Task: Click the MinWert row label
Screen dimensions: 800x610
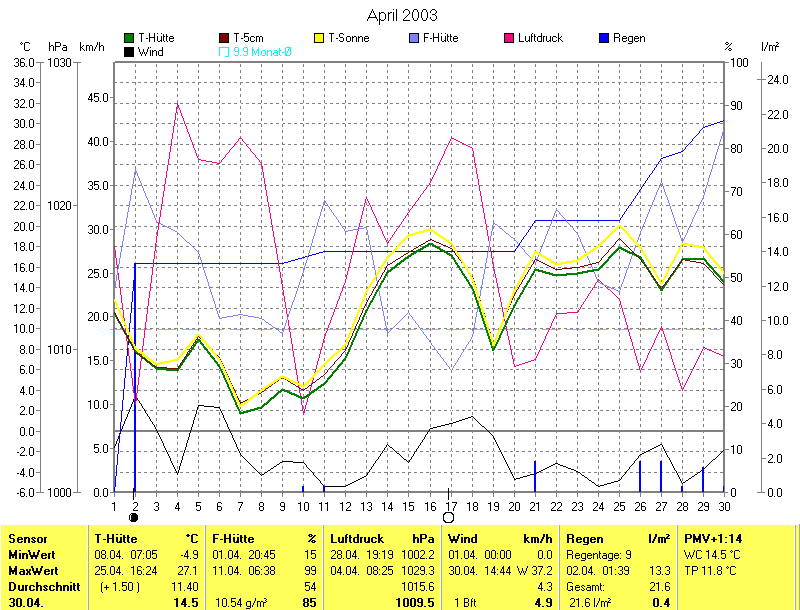Action: click(x=34, y=554)
